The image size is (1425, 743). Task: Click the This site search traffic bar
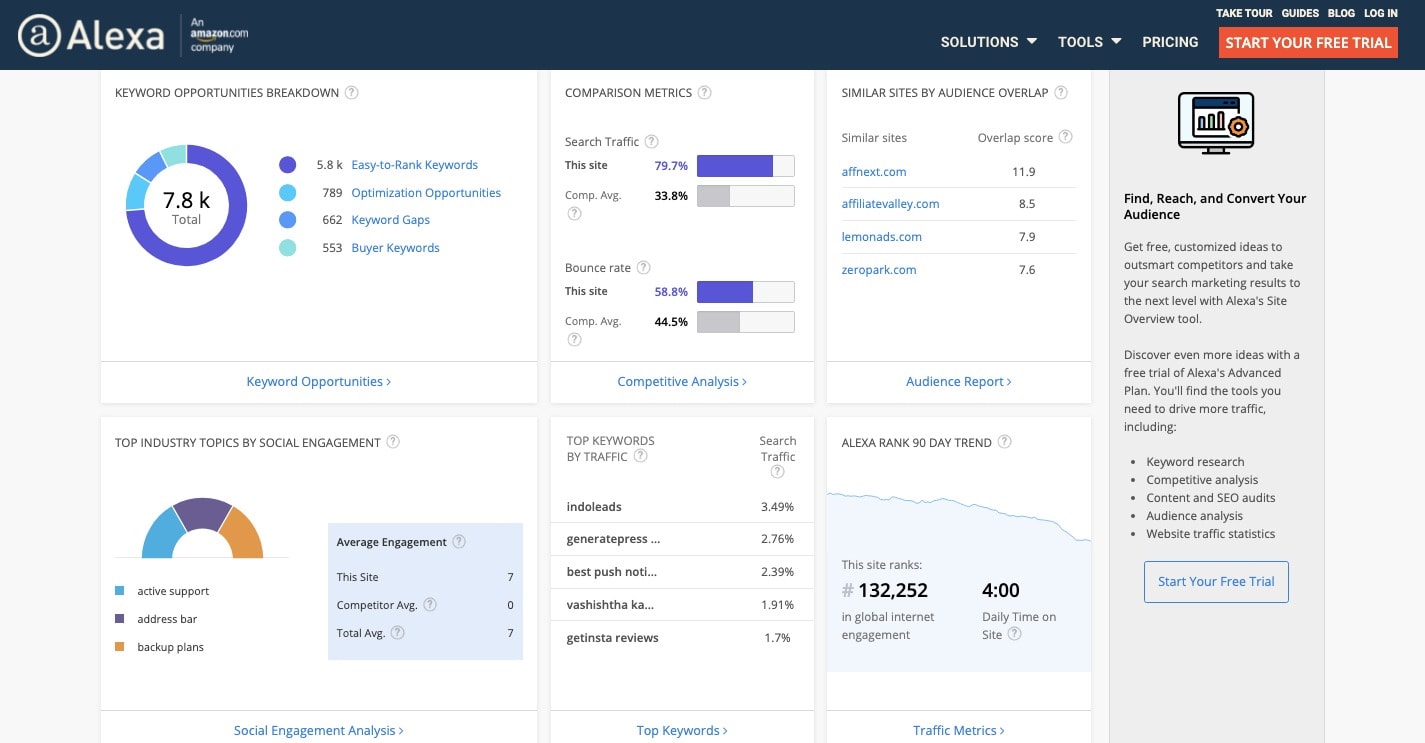(x=745, y=166)
